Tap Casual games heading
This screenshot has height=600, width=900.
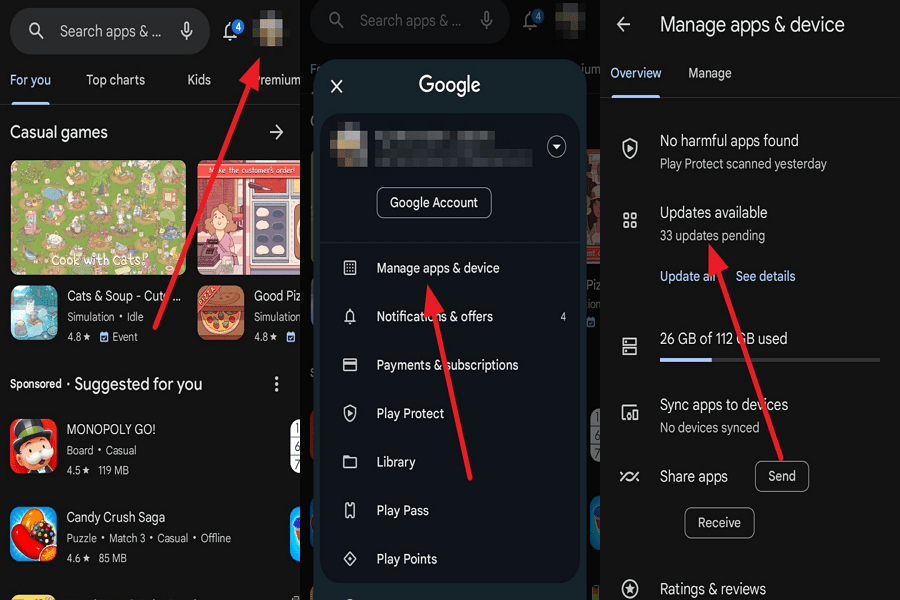[x=59, y=133]
